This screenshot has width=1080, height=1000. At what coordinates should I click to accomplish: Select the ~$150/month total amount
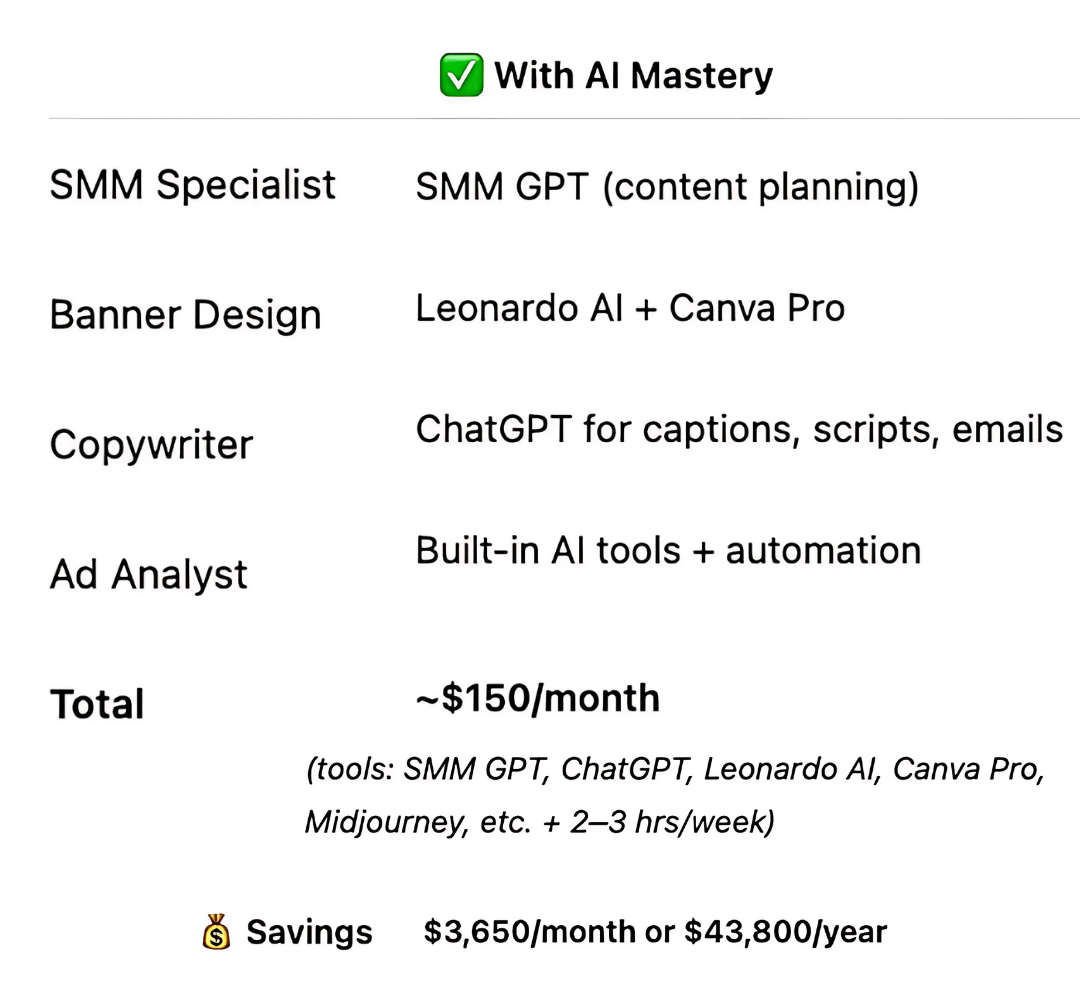(537, 698)
